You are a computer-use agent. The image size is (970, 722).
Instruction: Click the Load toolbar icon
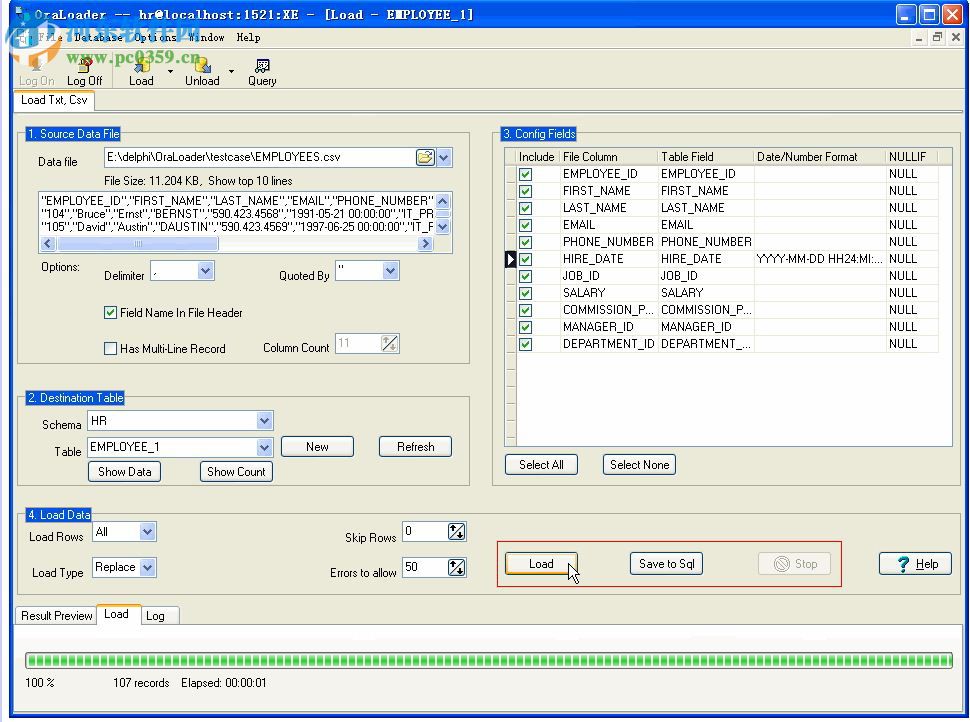(141, 67)
